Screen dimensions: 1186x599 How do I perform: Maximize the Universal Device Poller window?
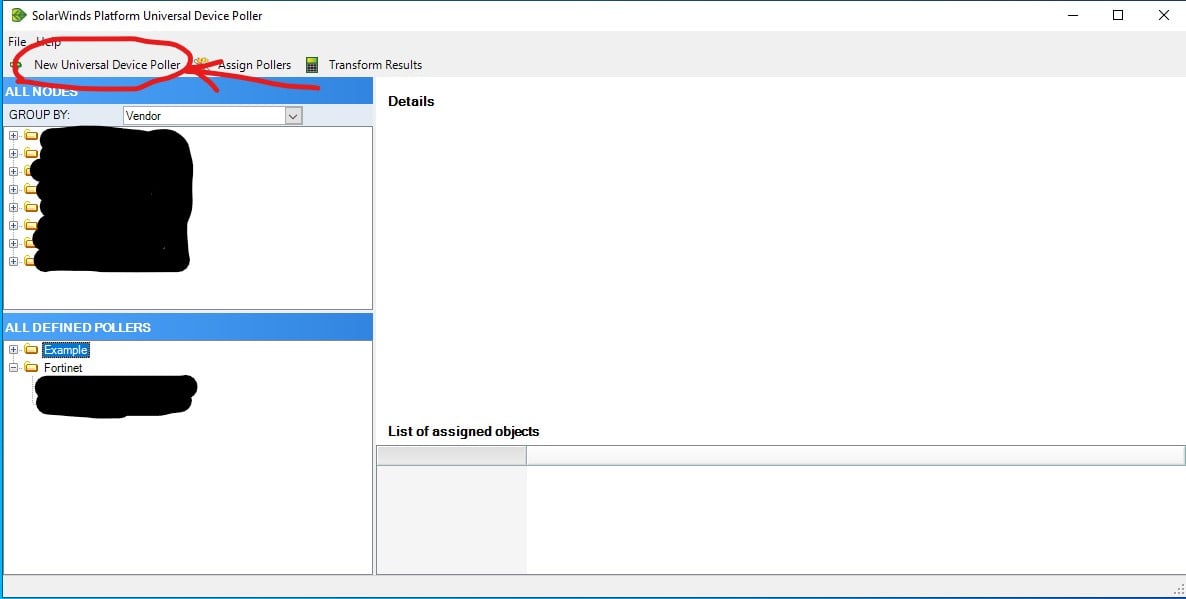1118,15
